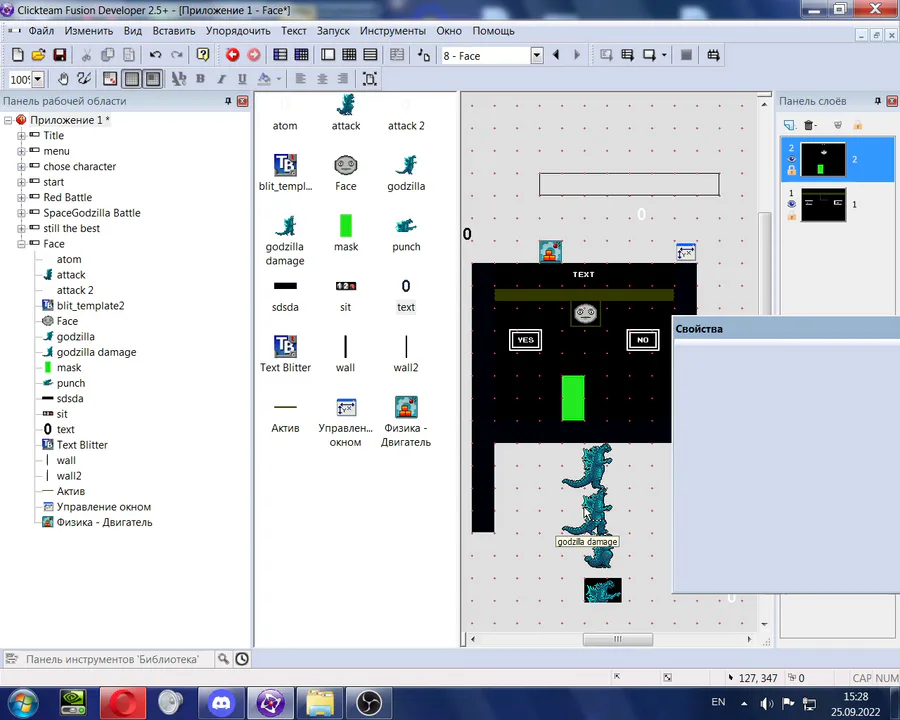Open the build and run options arrow
900x720 pixels.
click(x=664, y=55)
